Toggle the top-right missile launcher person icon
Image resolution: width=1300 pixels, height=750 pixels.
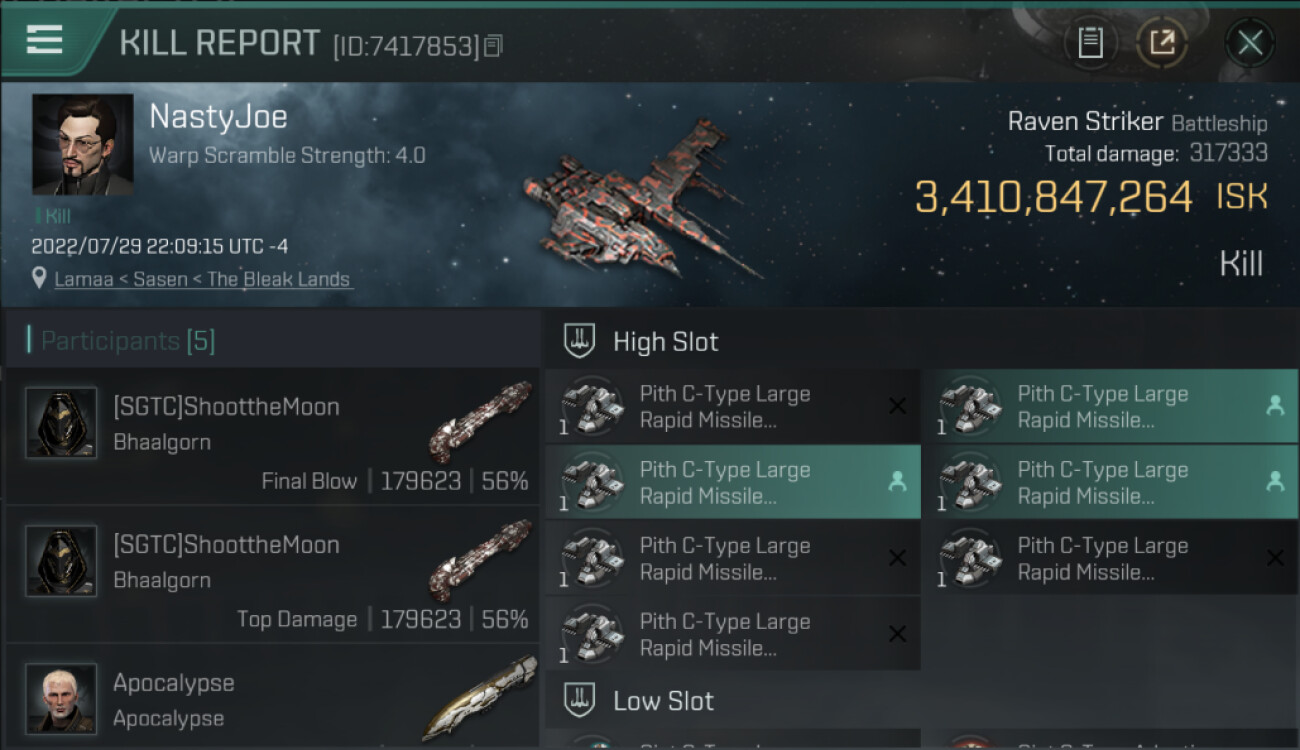pos(1275,406)
